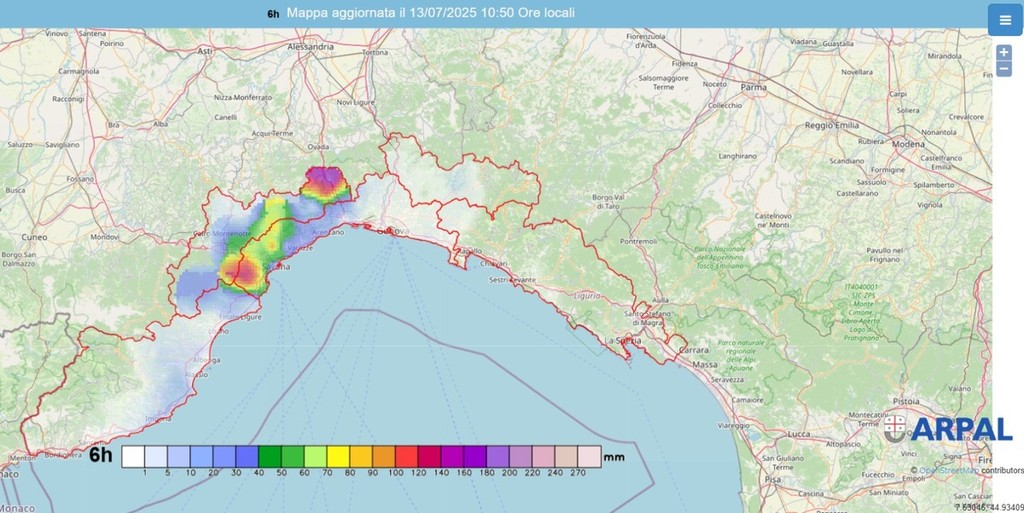Click the 6h label beside the legend

click(101, 455)
